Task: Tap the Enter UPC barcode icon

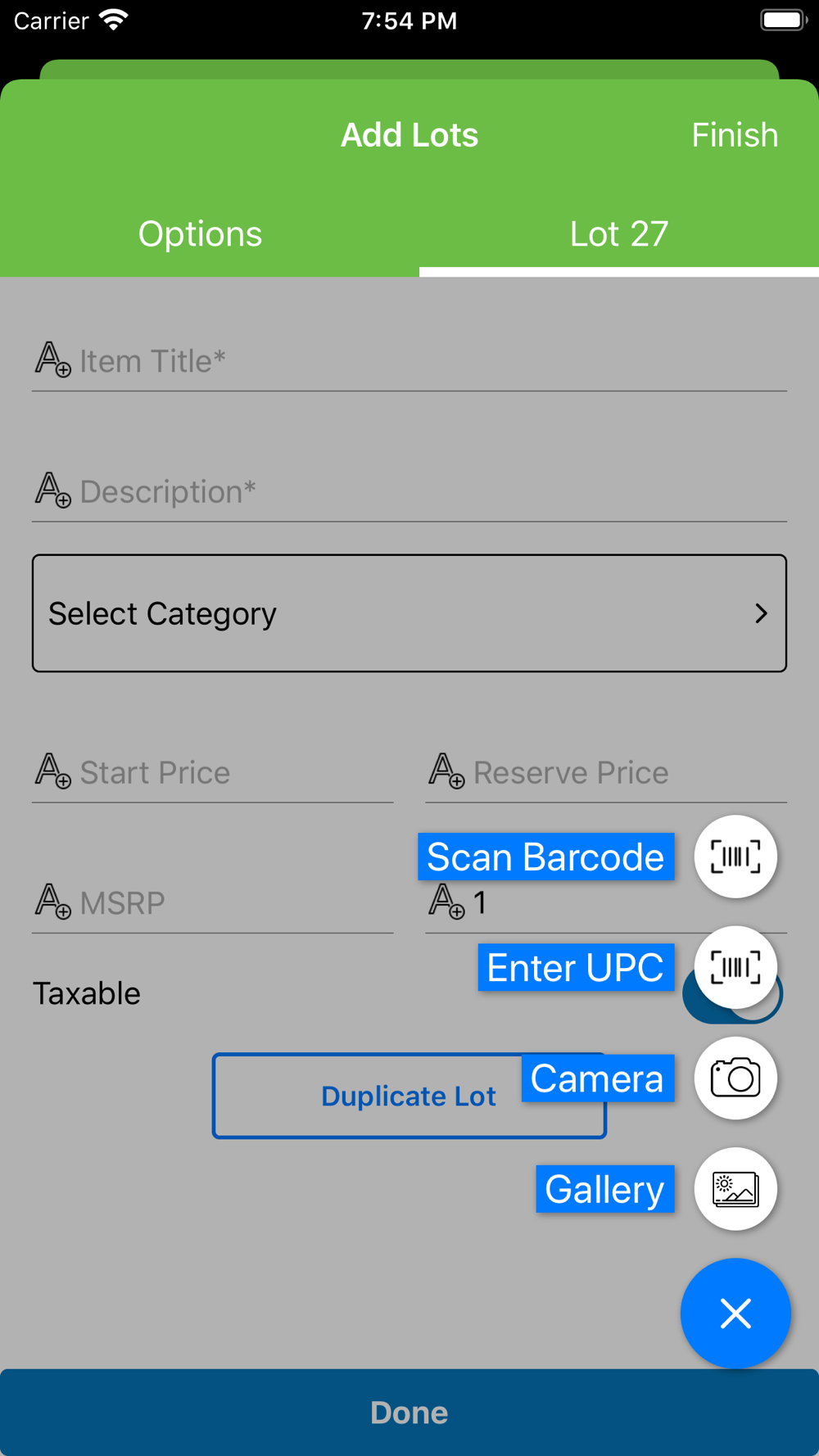Action: [735, 967]
